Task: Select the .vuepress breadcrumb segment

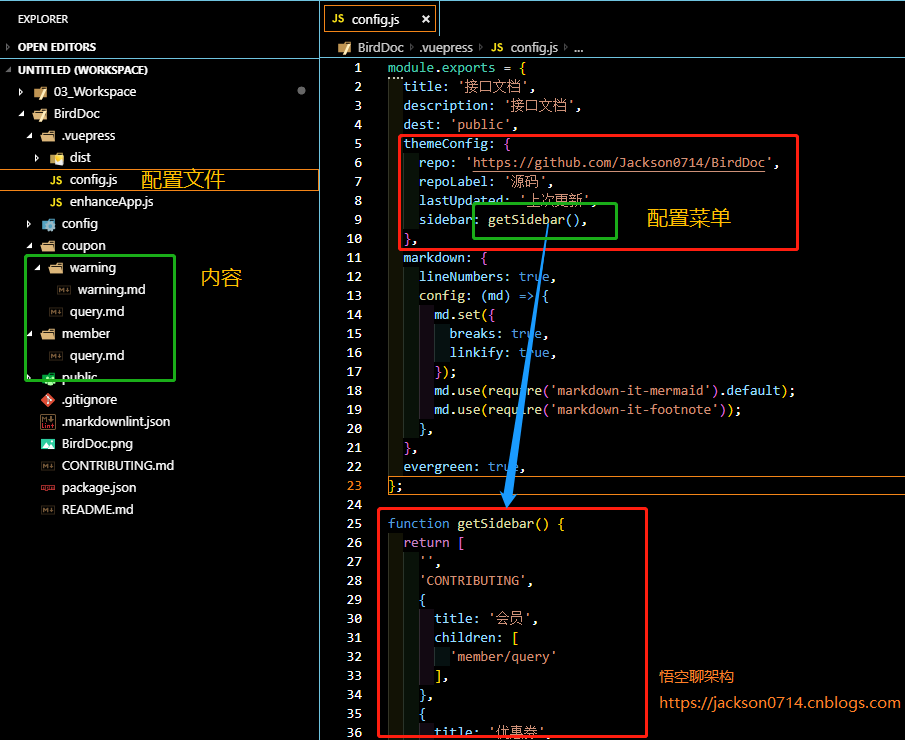Action: click(x=446, y=48)
